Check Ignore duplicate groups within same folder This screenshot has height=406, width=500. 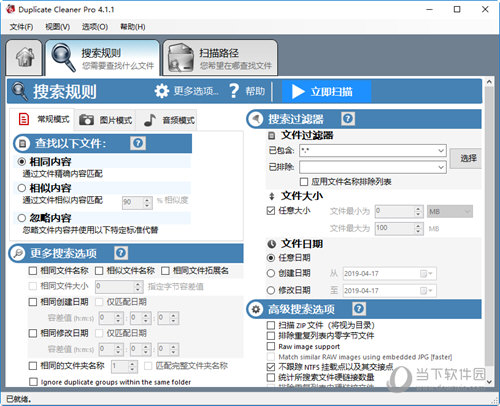coord(33,382)
